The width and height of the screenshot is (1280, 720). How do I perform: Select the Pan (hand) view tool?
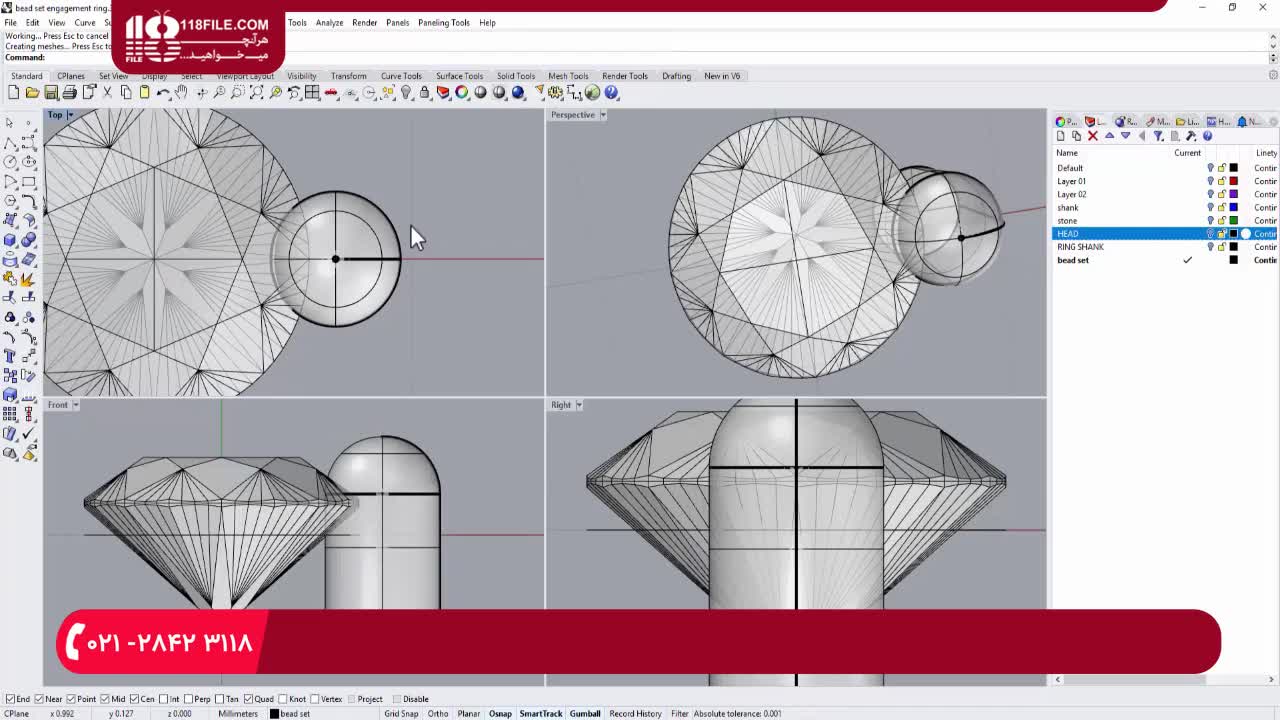[181, 93]
